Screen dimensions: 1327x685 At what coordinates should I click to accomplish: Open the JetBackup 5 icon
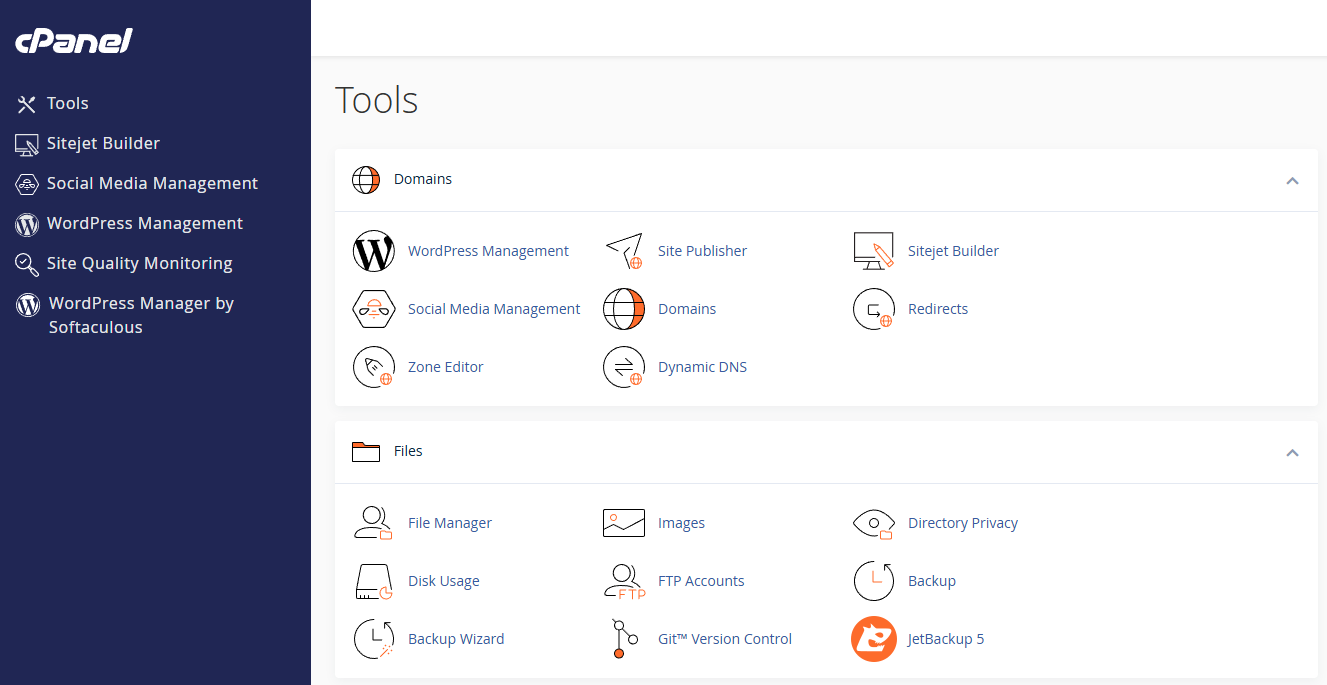[873, 639]
